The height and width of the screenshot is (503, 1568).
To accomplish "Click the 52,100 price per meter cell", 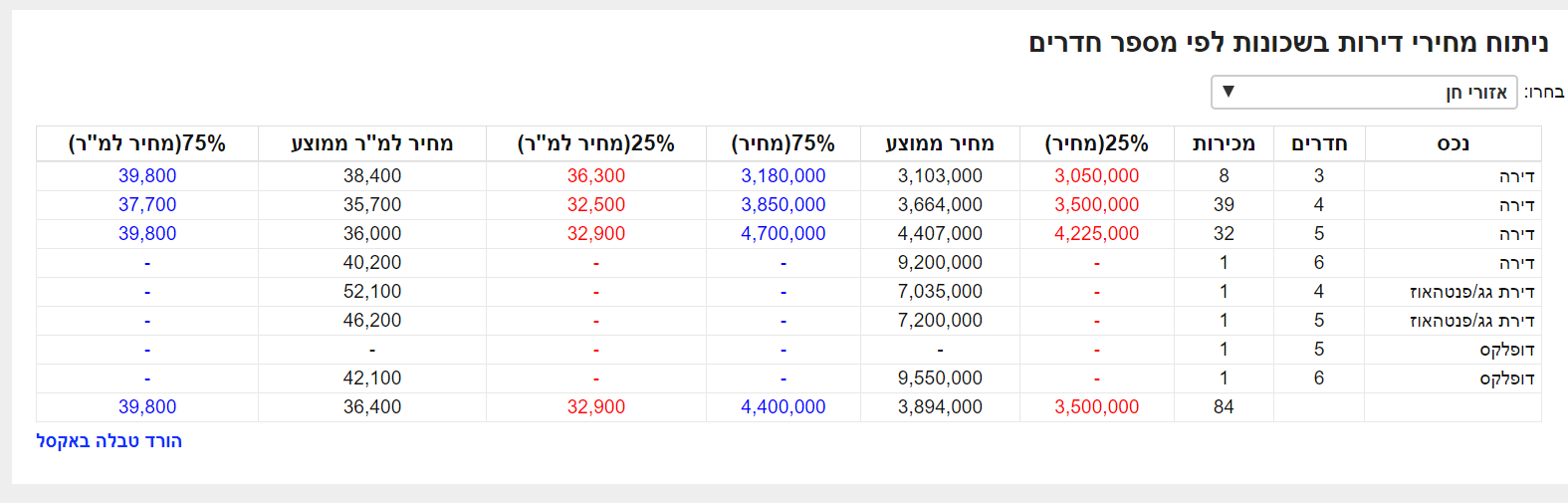I will [372, 292].
